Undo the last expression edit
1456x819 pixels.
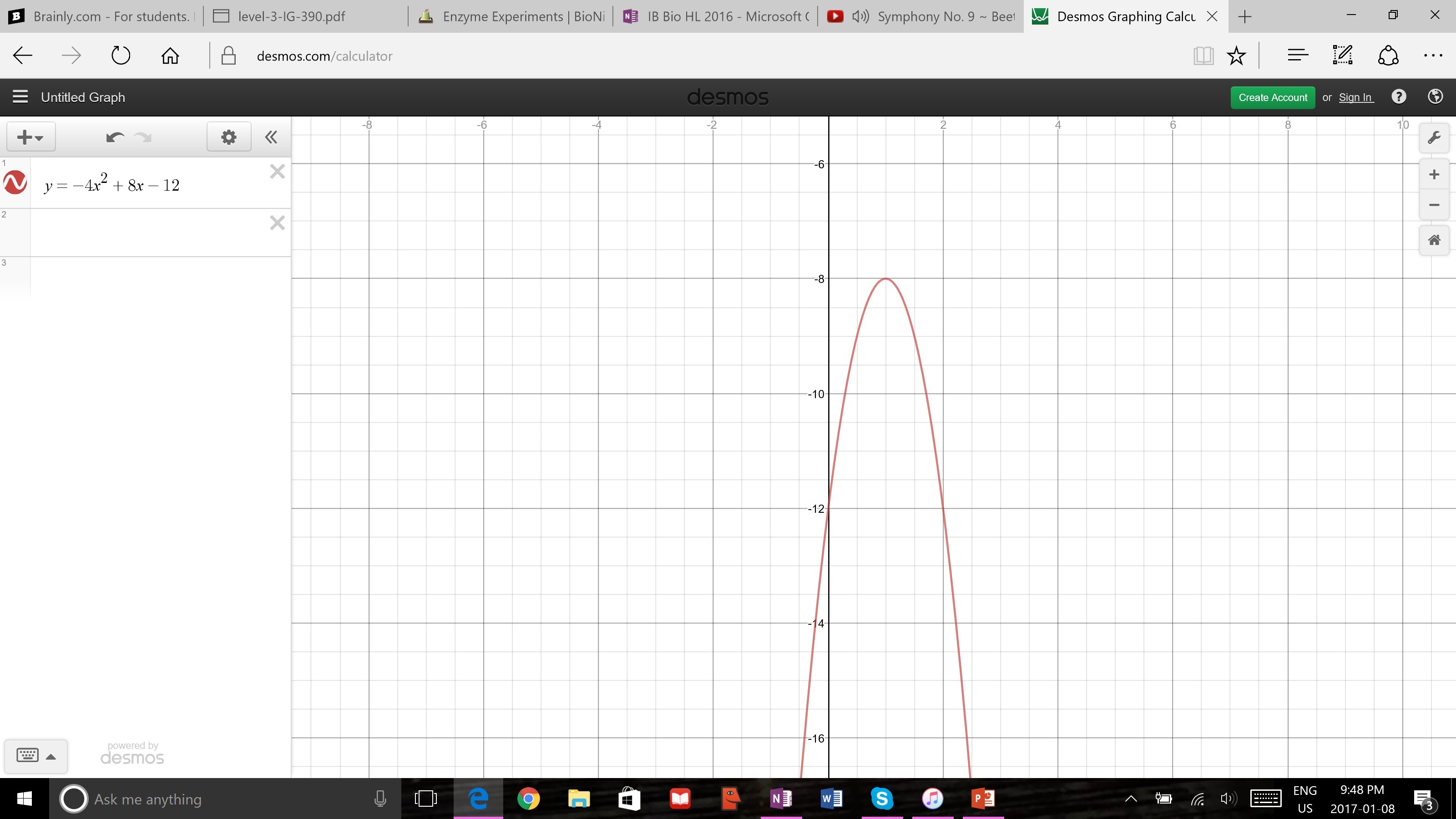[115, 137]
